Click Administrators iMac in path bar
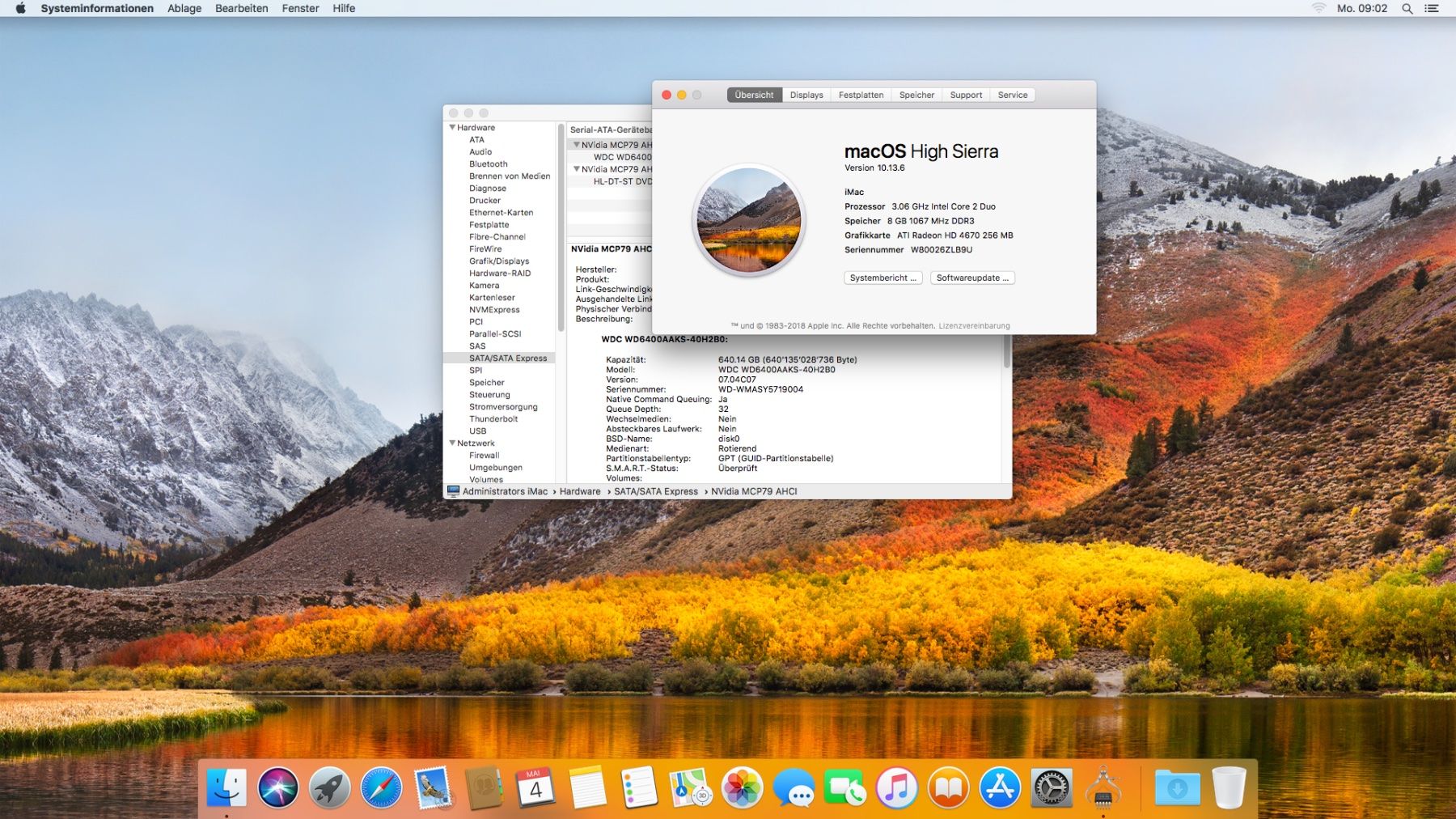 (505, 491)
